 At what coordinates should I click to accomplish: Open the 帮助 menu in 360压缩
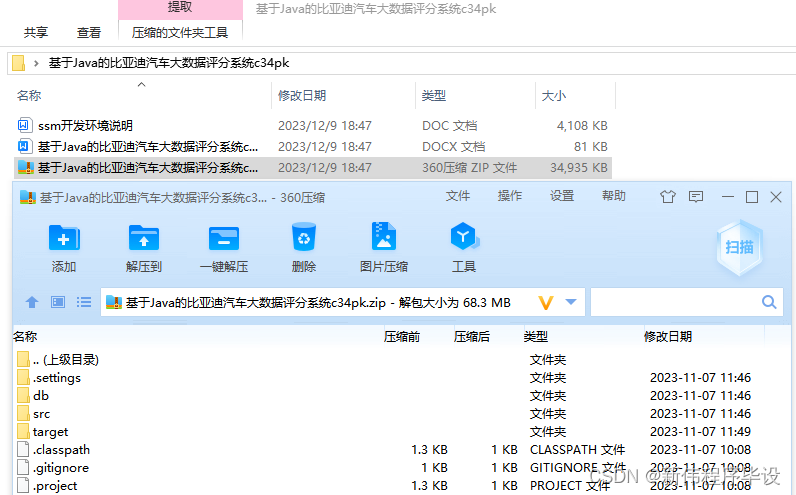click(x=614, y=196)
